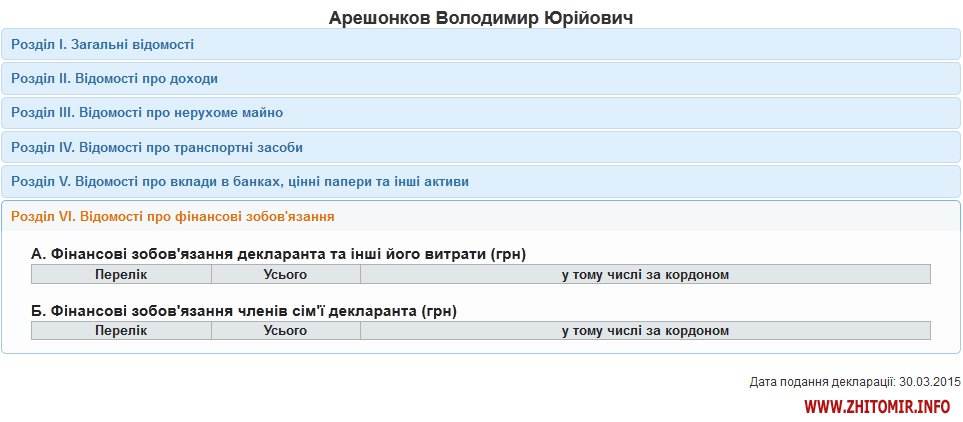Click the date value 30.03.2015
This screenshot has height=422, width=963.
coord(929,382)
